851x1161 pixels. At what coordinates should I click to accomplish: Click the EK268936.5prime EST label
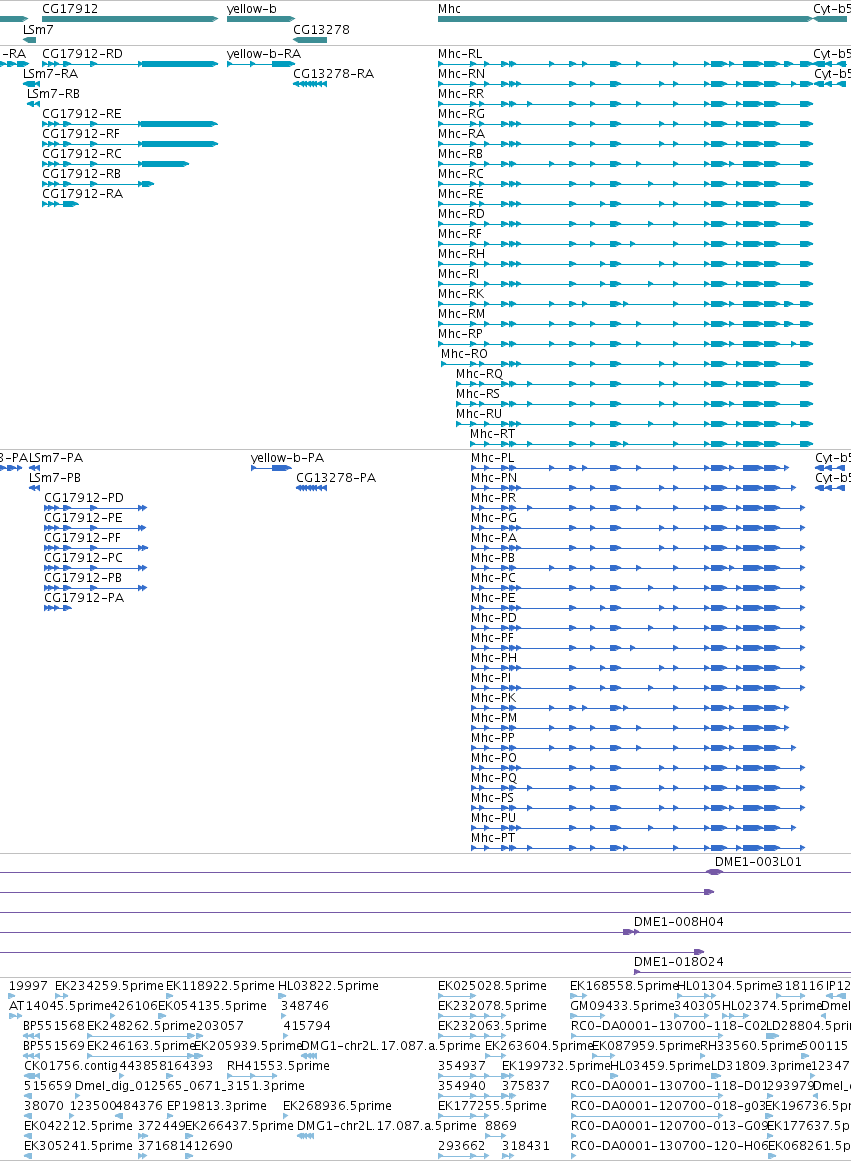(x=337, y=1106)
